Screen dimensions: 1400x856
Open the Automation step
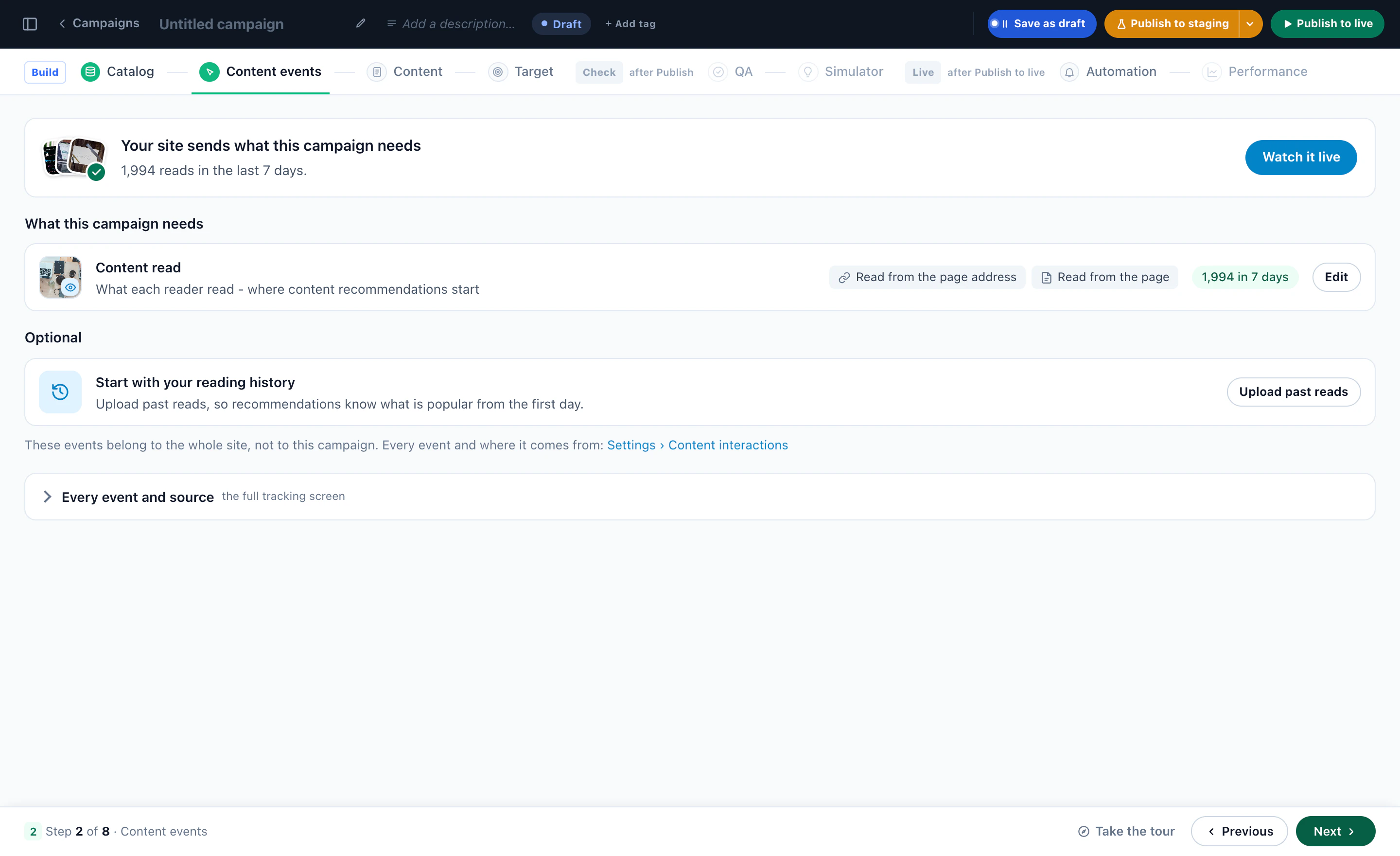1108,71
